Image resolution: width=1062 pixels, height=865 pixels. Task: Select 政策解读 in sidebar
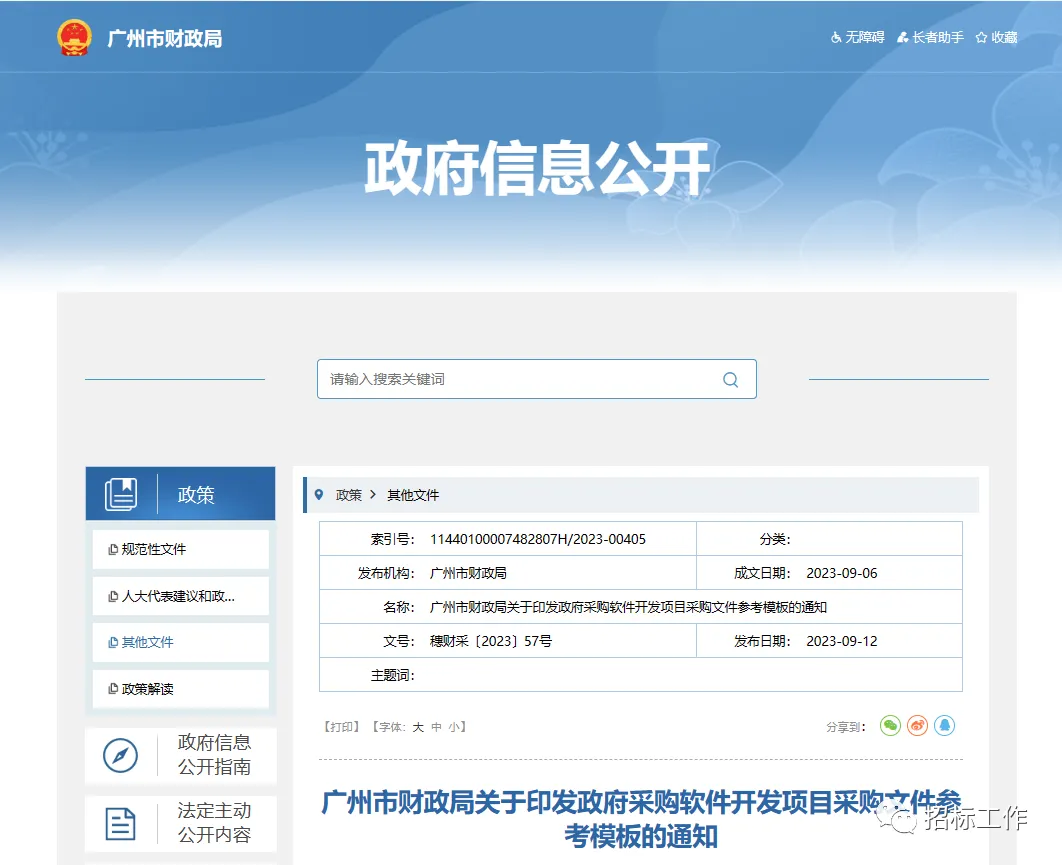pyautogui.click(x=180, y=689)
